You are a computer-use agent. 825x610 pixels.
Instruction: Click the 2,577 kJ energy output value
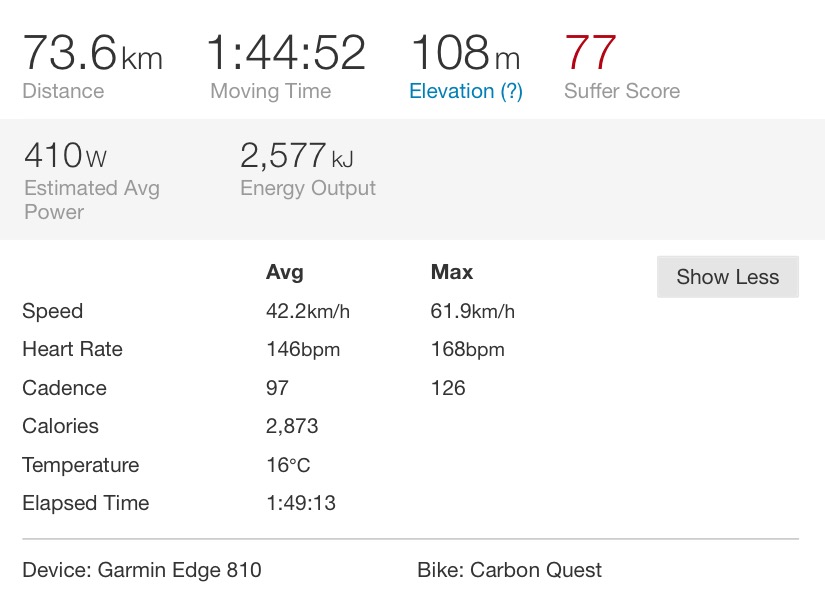click(297, 155)
